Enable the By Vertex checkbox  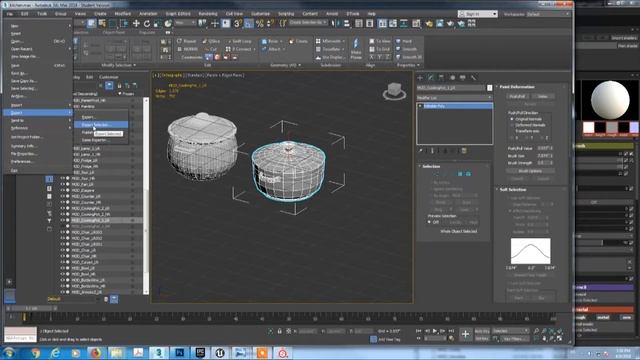coord(431,182)
